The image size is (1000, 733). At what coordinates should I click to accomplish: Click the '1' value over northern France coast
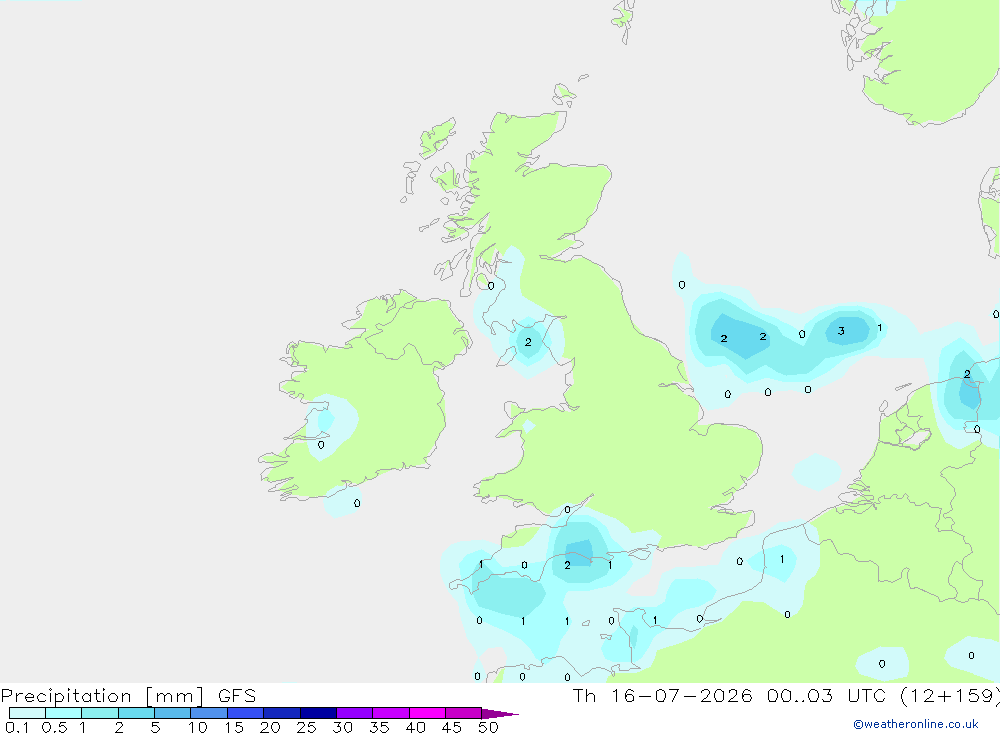point(782,559)
